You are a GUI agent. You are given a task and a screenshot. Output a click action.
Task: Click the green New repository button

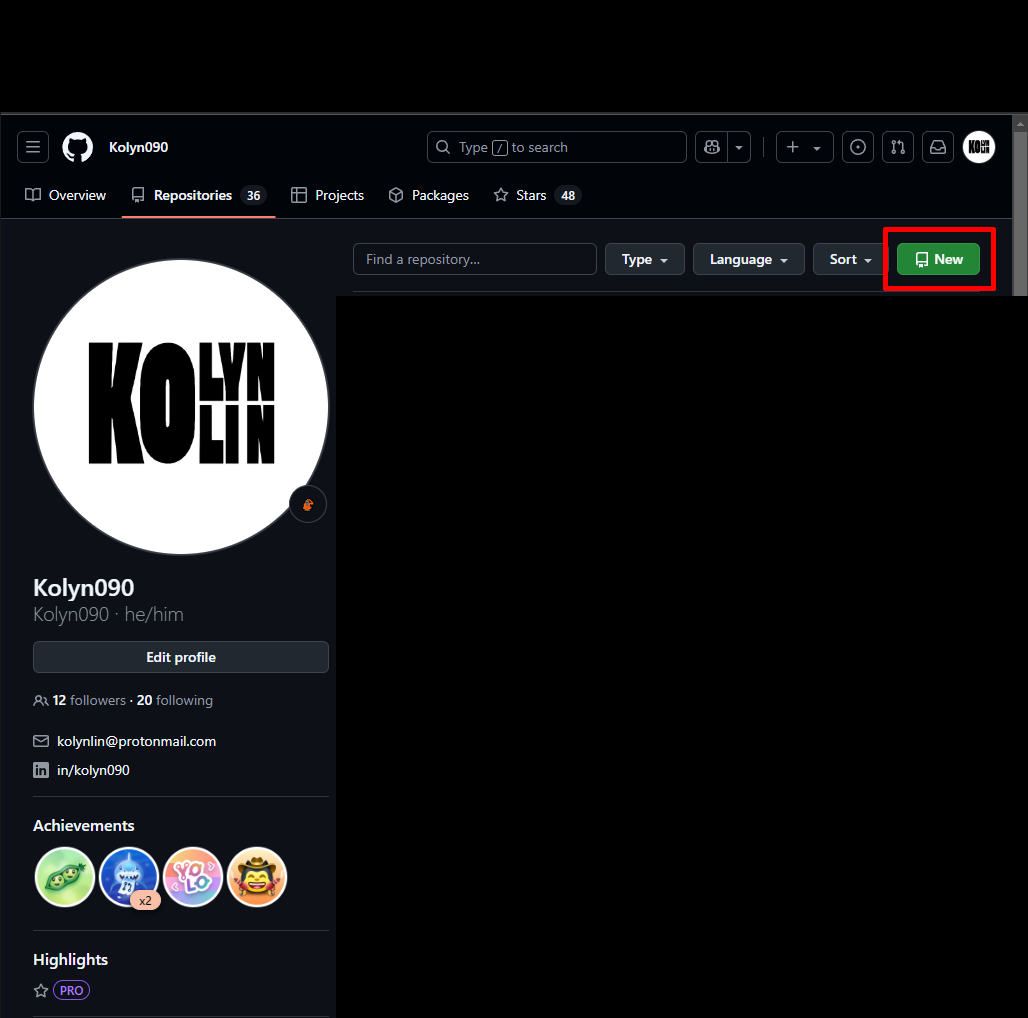pyautogui.click(x=938, y=259)
